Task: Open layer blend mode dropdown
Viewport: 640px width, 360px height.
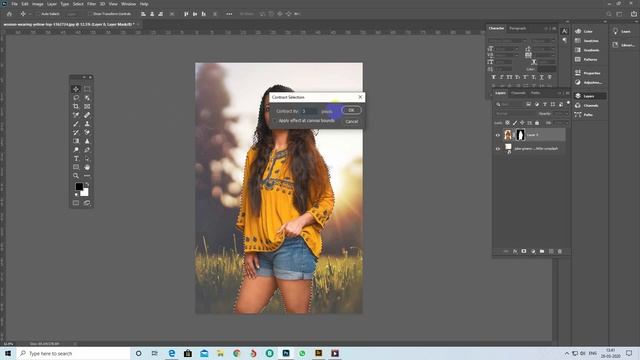Action: coord(515,114)
